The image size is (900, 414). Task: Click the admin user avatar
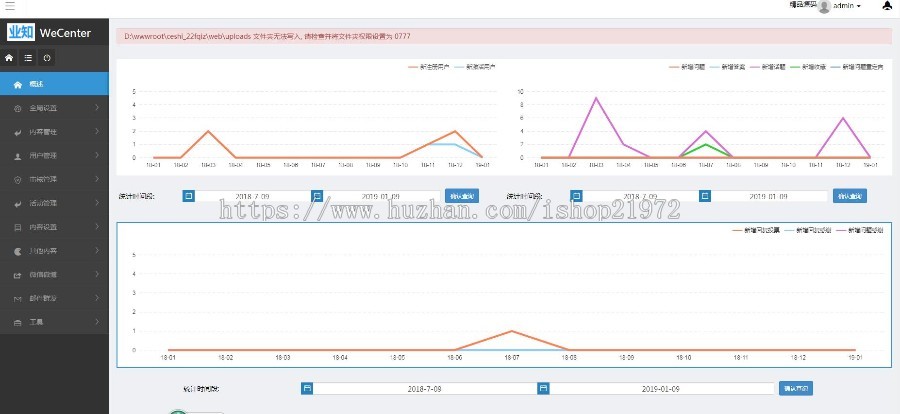(x=824, y=6)
